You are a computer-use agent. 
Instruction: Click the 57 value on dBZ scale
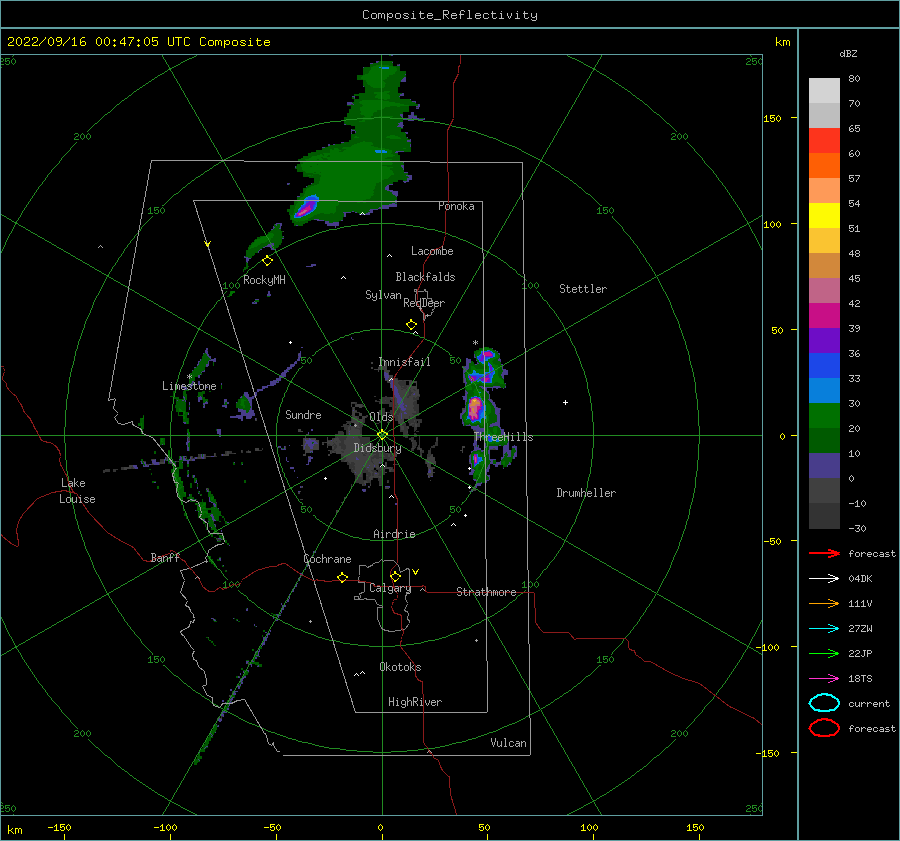tap(854, 179)
